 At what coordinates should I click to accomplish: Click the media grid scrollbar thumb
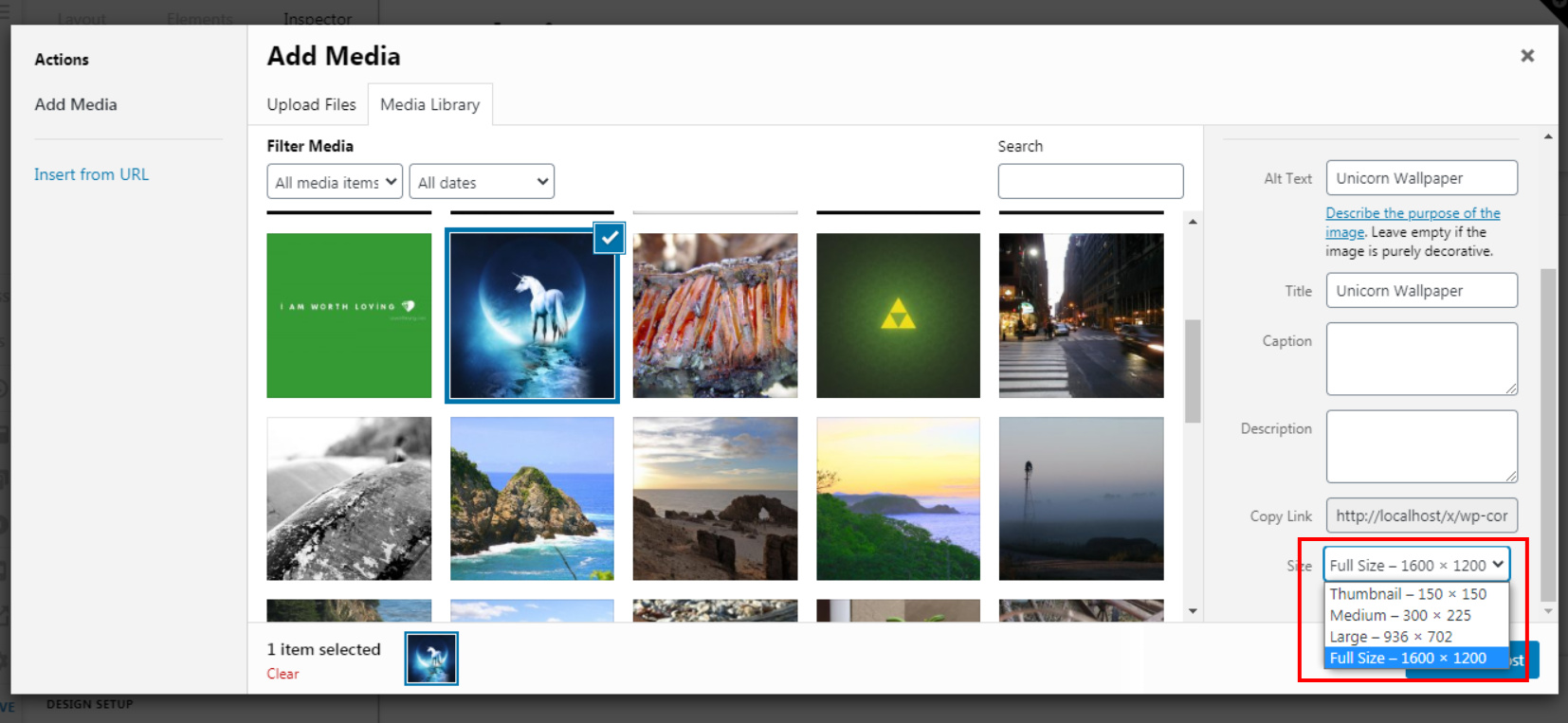[x=1193, y=371]
